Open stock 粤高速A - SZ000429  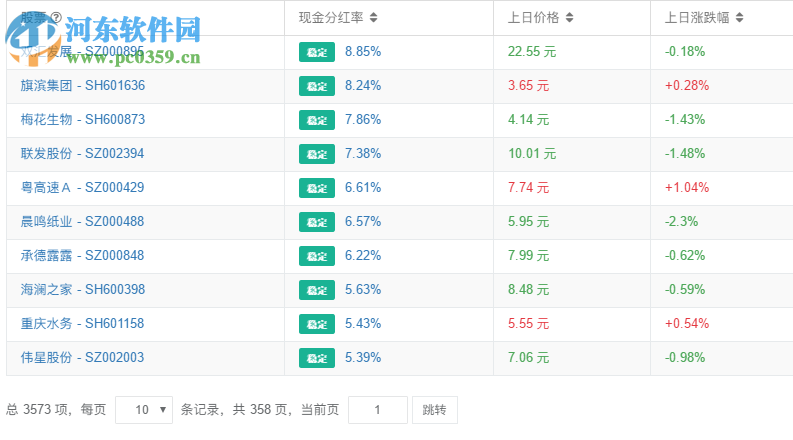[82, 187]
